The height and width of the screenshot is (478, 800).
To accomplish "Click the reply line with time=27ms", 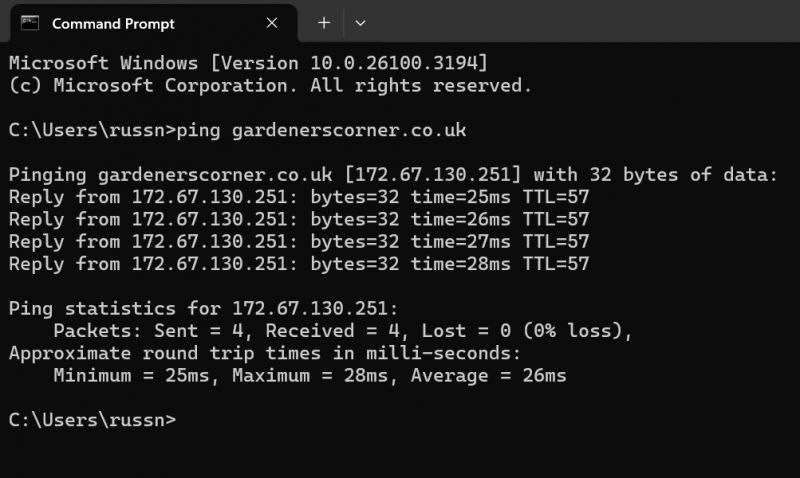I will point(299,242).
